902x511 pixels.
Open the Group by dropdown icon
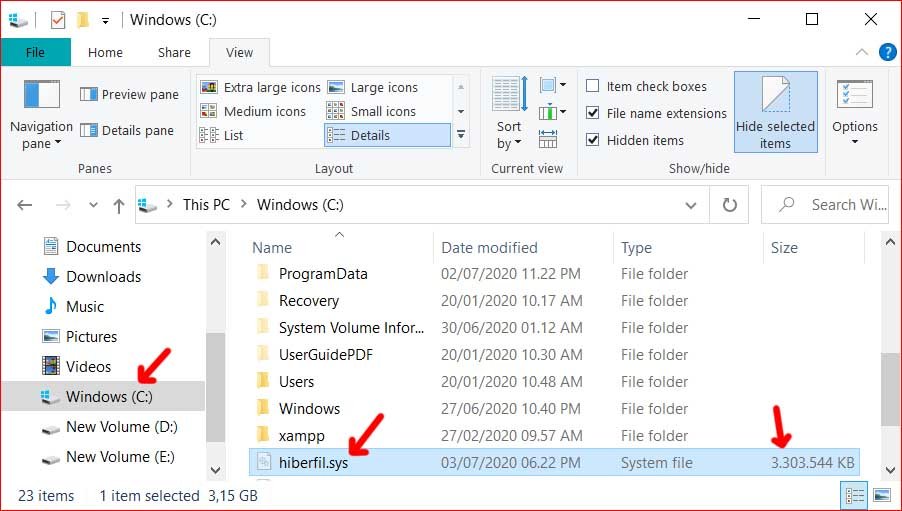[552, 86]
